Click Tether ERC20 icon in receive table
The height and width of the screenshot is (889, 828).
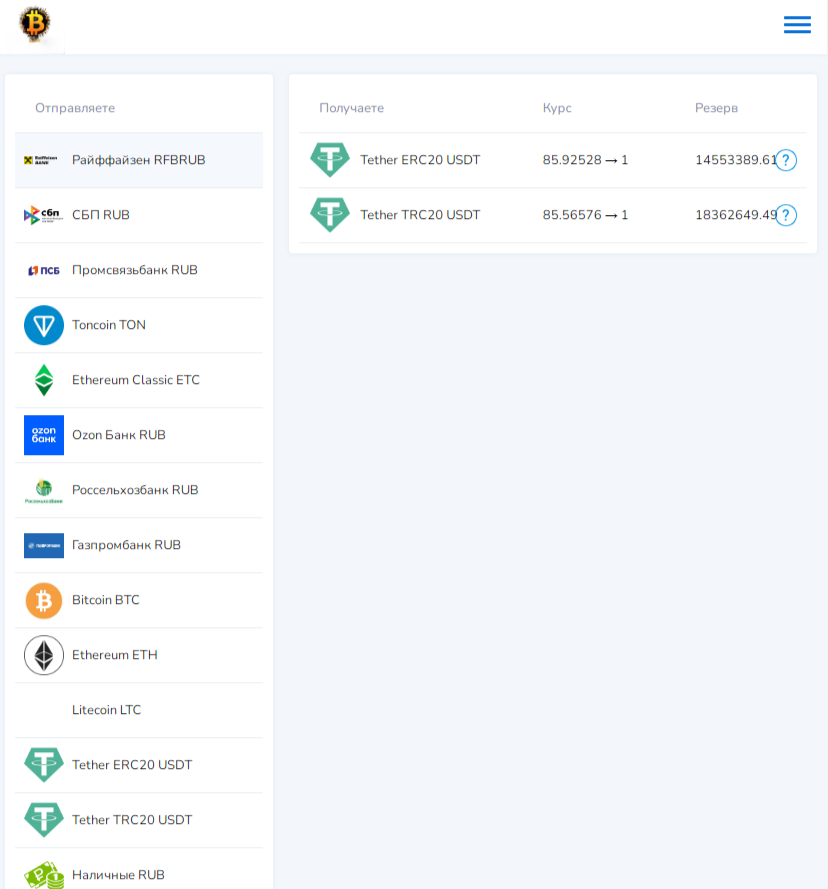pos(329,160)
